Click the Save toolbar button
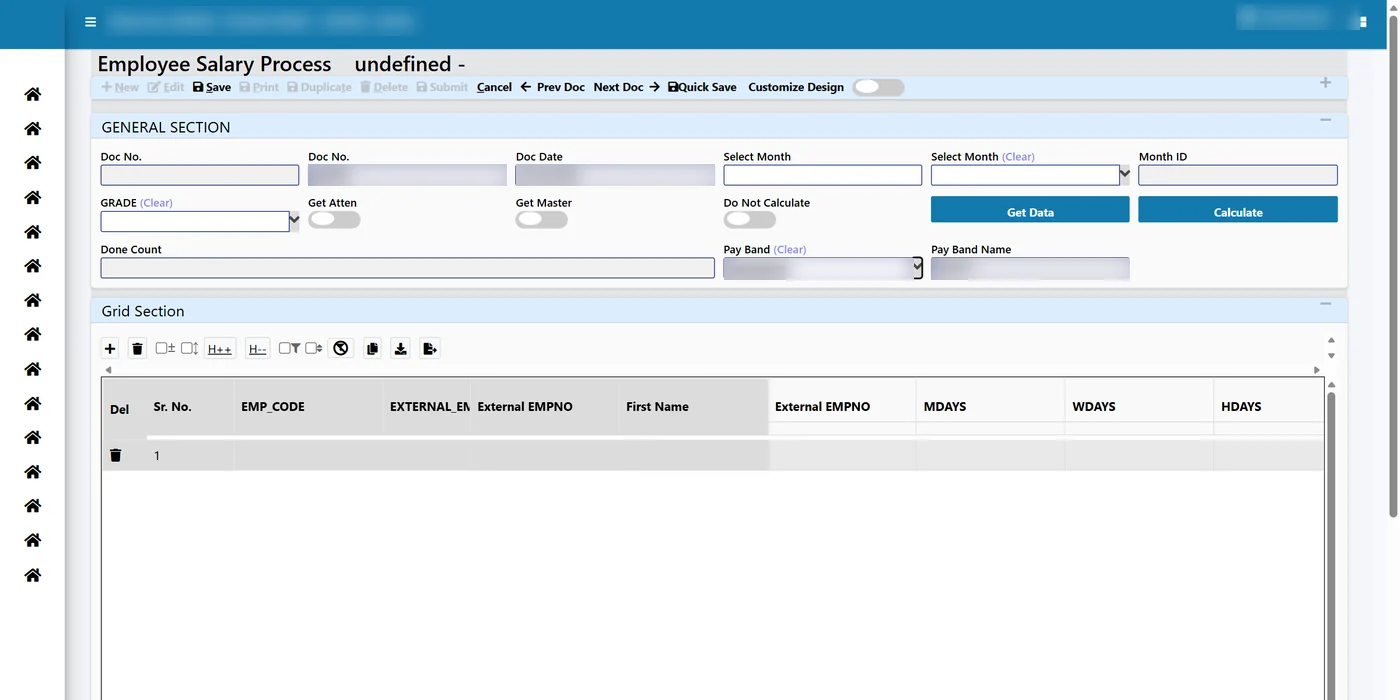Viewport: 1400px width, 700px height. 212,87
